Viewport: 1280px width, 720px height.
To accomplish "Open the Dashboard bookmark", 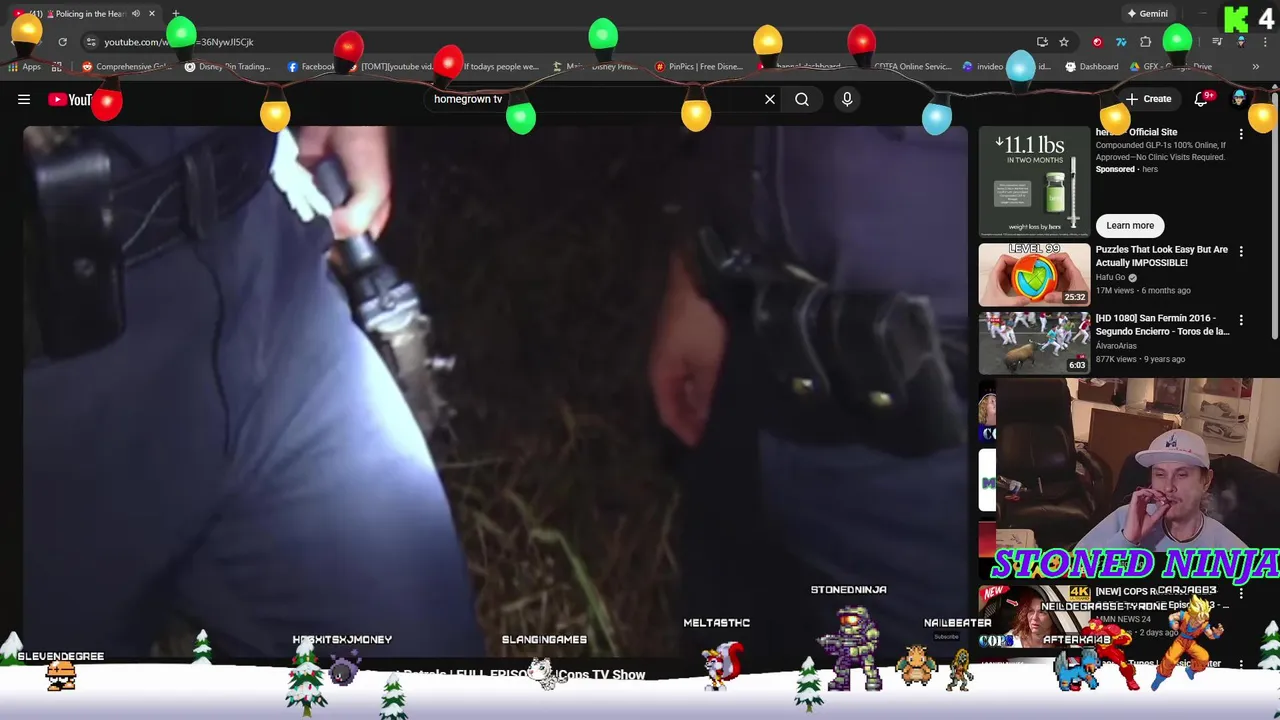I will click(1092, 67).
